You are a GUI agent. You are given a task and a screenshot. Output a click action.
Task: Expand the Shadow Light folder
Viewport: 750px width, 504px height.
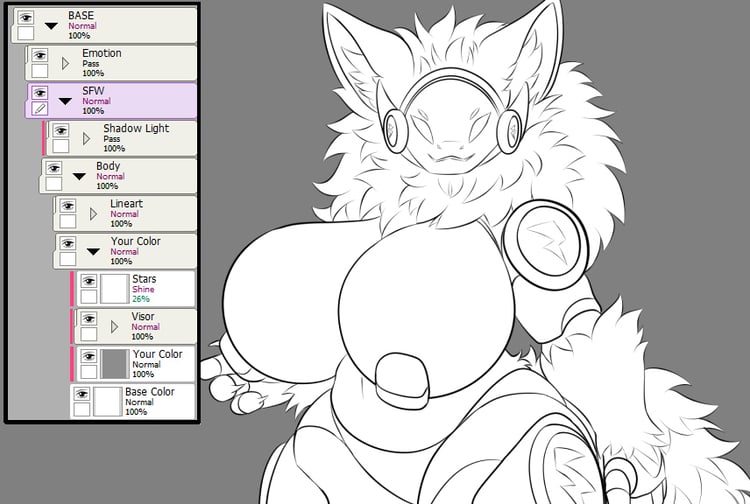click(87, 139)
